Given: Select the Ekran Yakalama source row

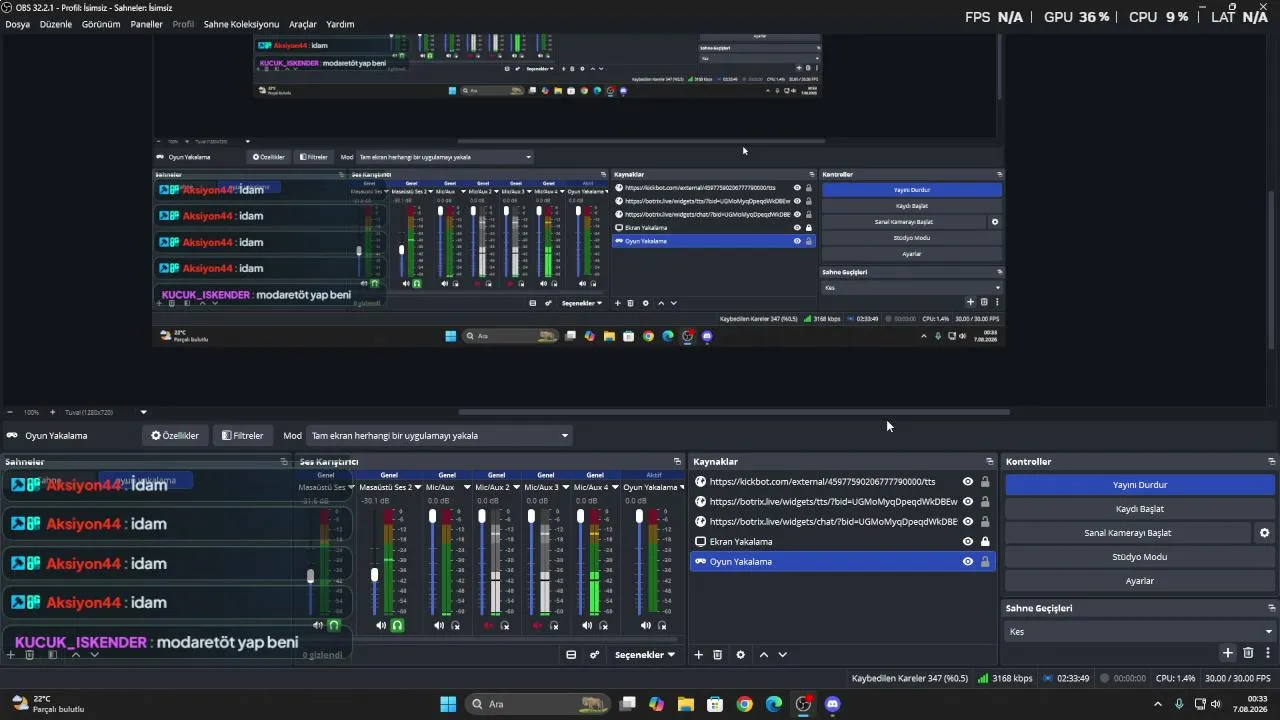Looking at the screenshot, I should click(843, 542).
